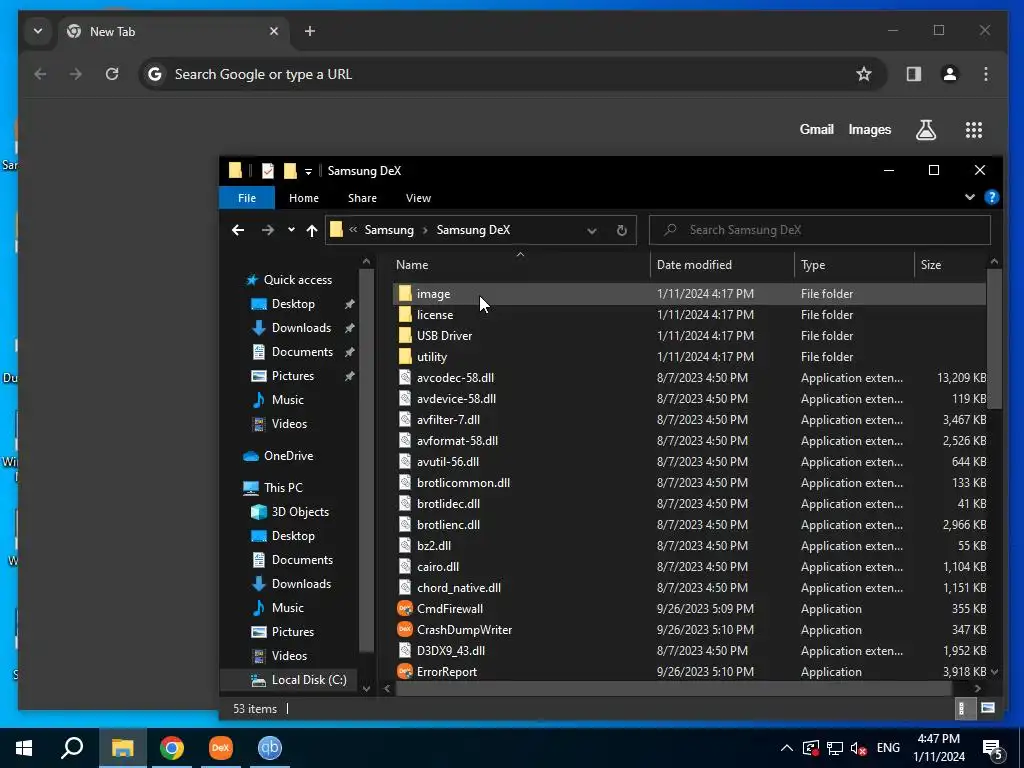Viewport: 1024px width, 768px height.
Task: Expand the File Explorer ribbon
Action: coord(970,197)
